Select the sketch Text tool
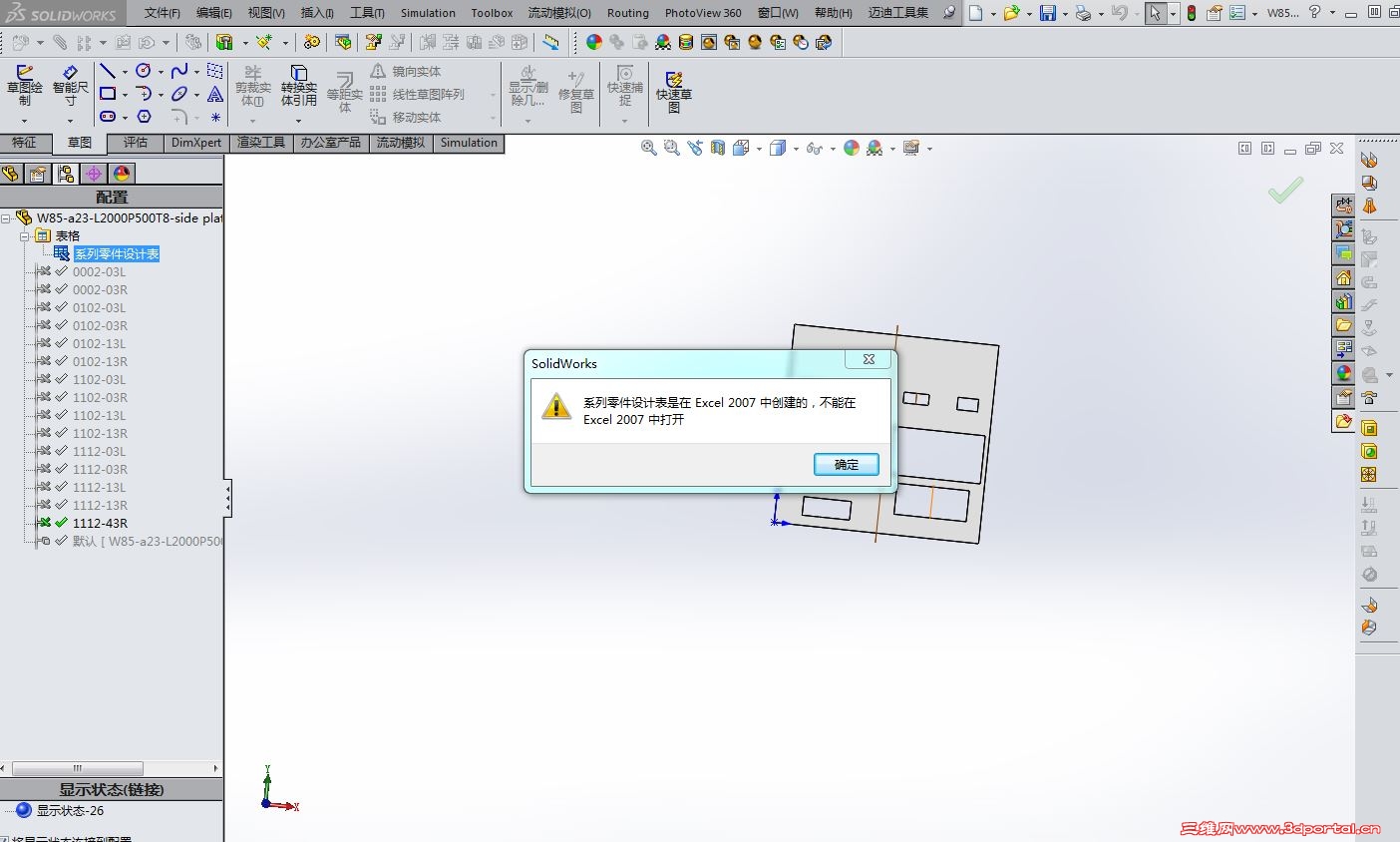This screenshot has height=842, width=1400. click(215, 94)
